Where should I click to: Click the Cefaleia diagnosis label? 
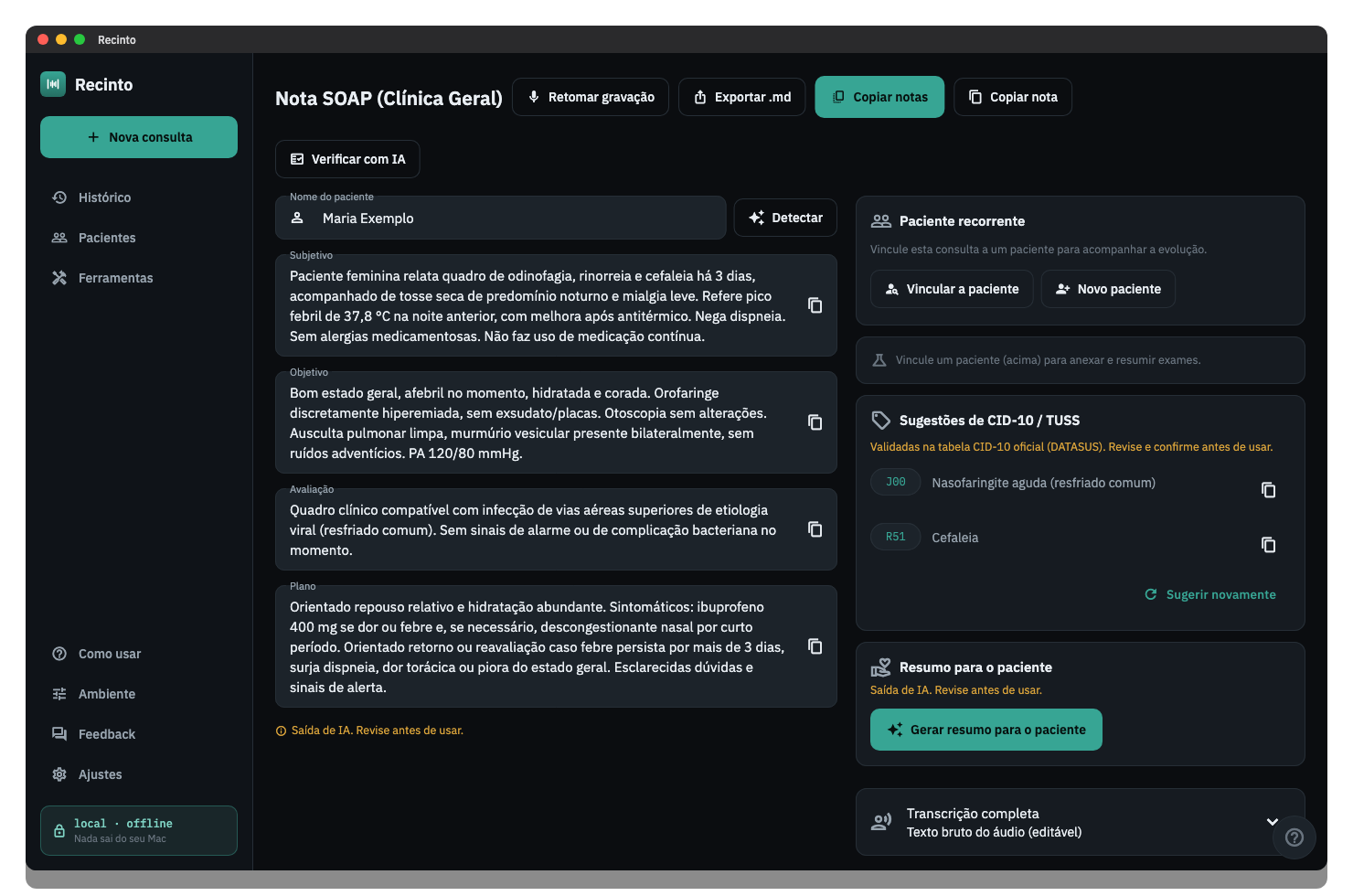954,538
